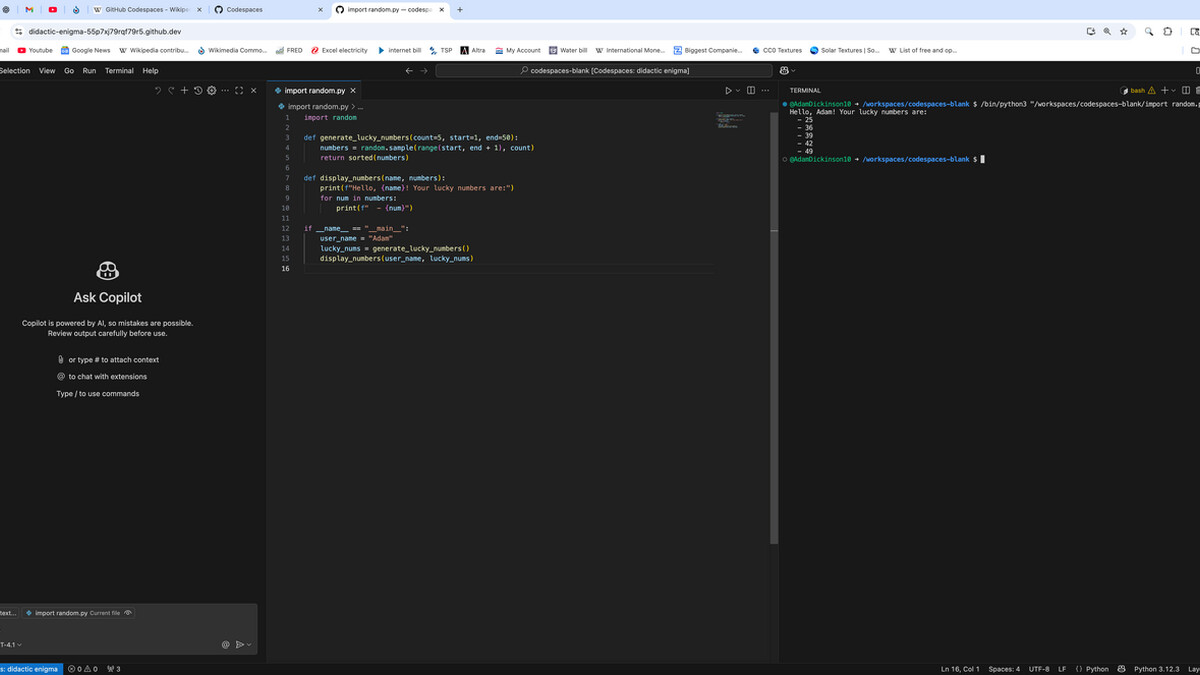
Task: Go forward with the right navigation arrow
Action: [423, 71]
